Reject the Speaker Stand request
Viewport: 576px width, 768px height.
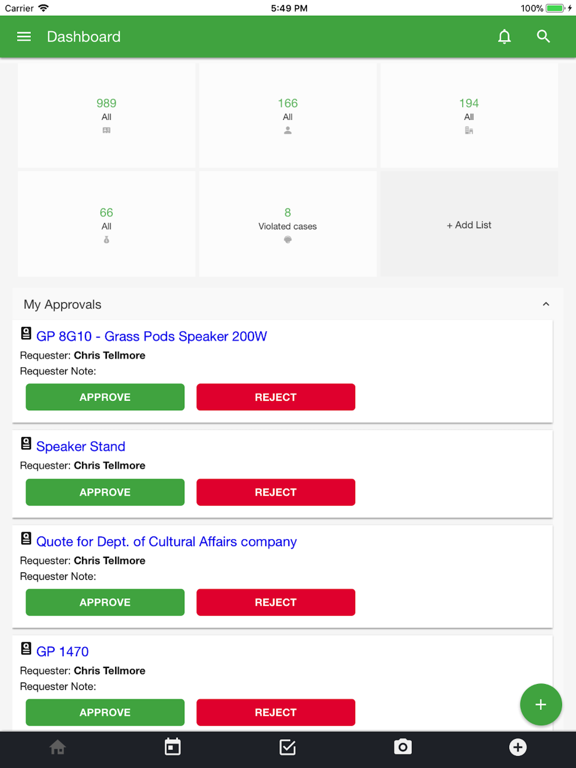(276, 492)
